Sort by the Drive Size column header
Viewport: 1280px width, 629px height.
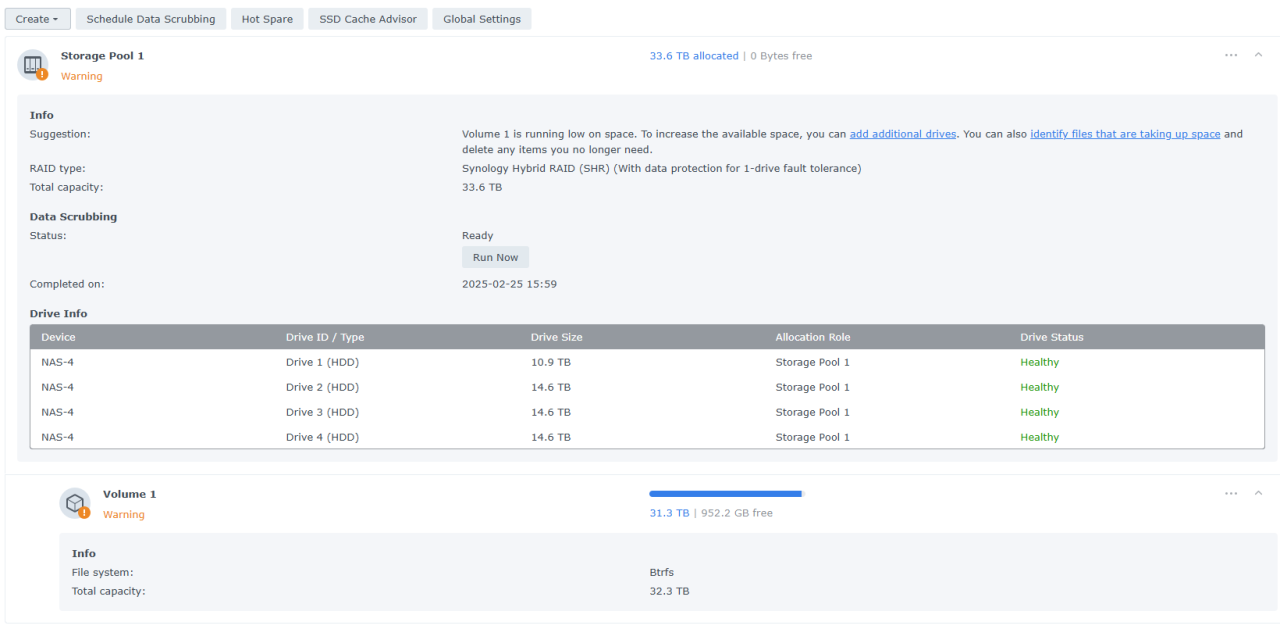(557, 337)
